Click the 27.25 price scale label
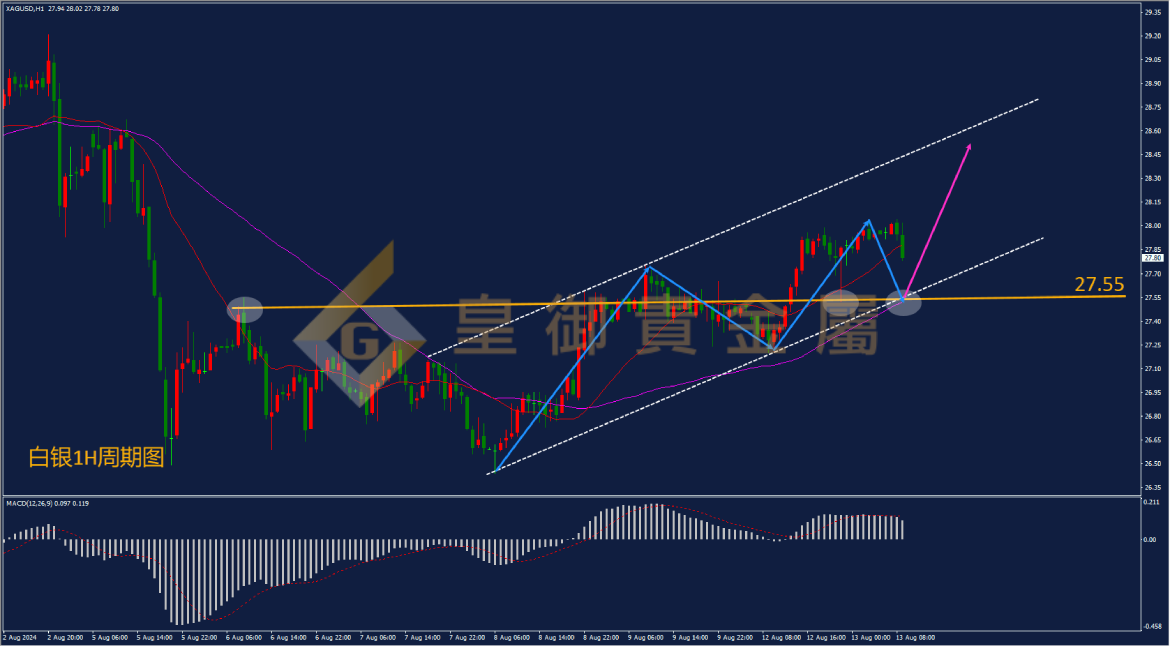This screenshot has height=647, width=1170. (1153, 345)
